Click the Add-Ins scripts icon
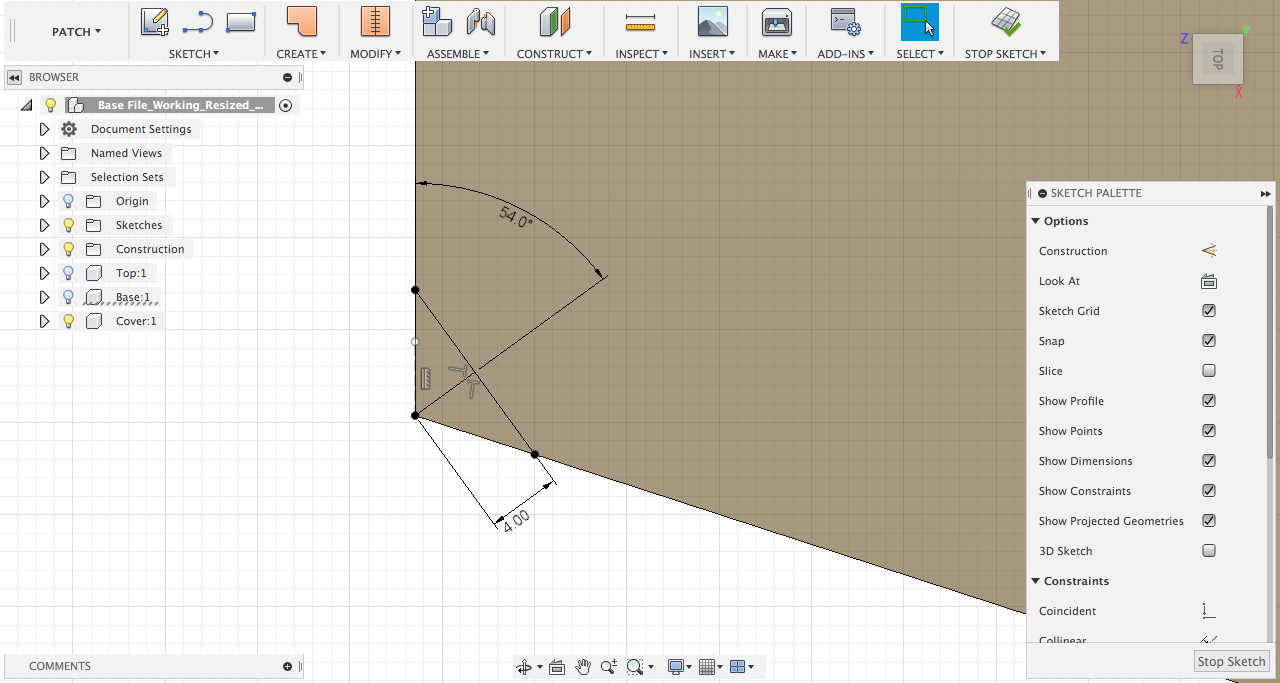 click(x=845, y=21)
